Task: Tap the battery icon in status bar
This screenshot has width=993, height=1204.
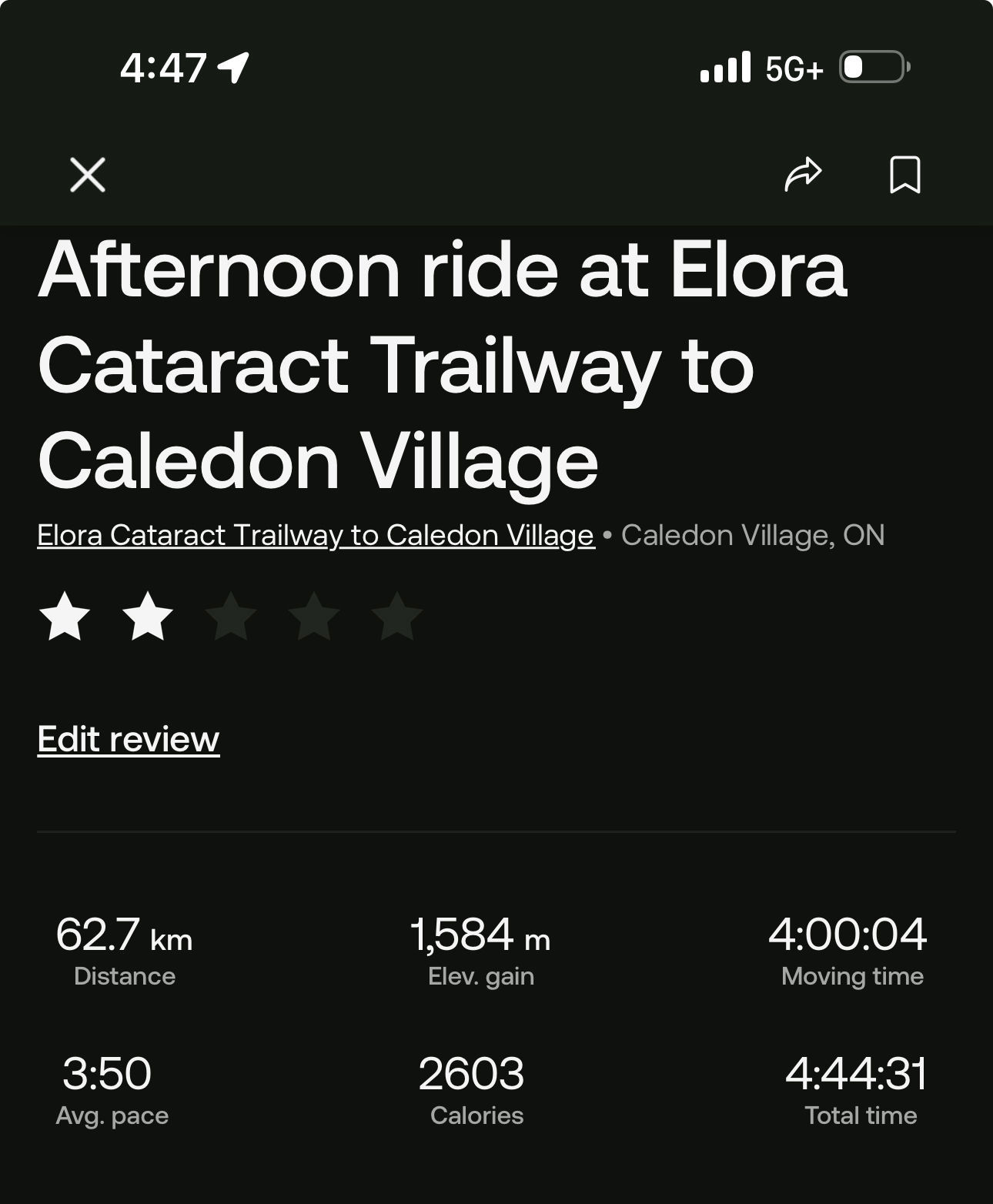Action: pos(874,67)
